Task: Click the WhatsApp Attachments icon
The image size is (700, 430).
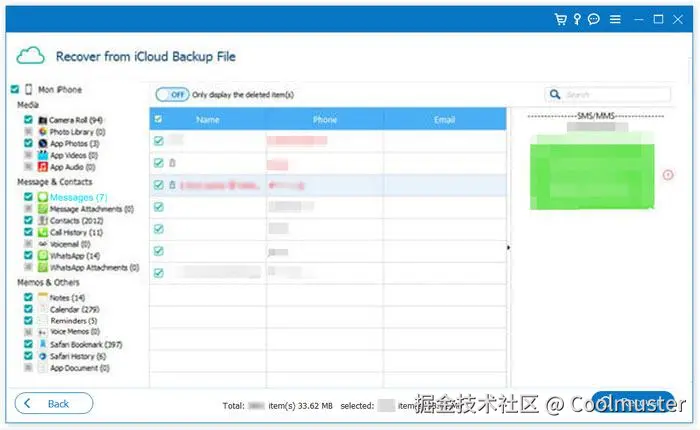Action: coord(42,267)
